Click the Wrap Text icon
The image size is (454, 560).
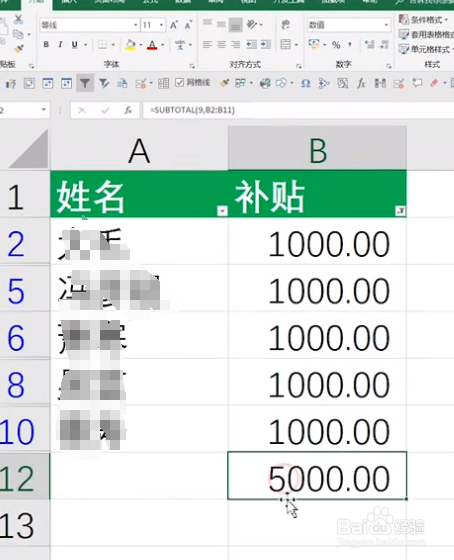click(x=285, y=24)
